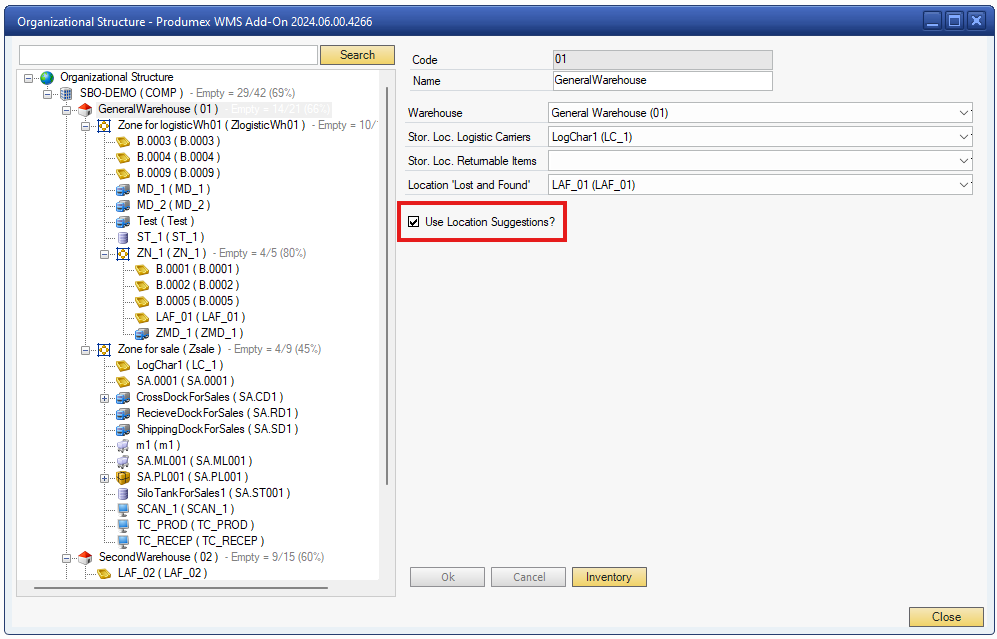The height and width of the screenshot is (639, 997).
Task: Open the Location 'Lost and Found' dropdown
Action: point(963,185)
